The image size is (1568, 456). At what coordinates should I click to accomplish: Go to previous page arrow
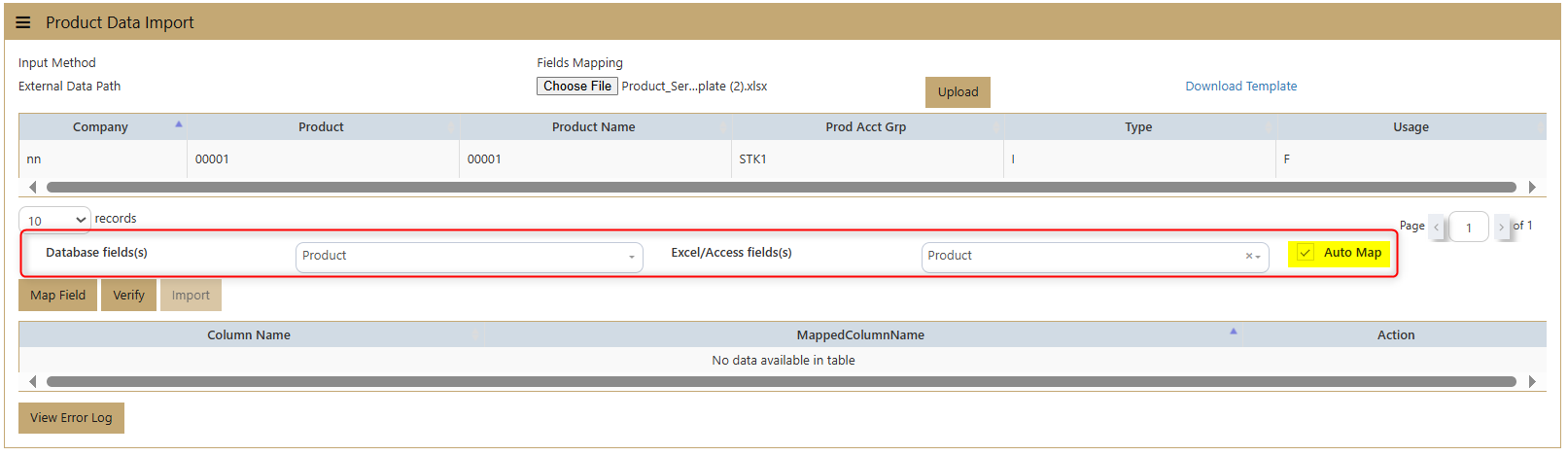[1437, 228]
